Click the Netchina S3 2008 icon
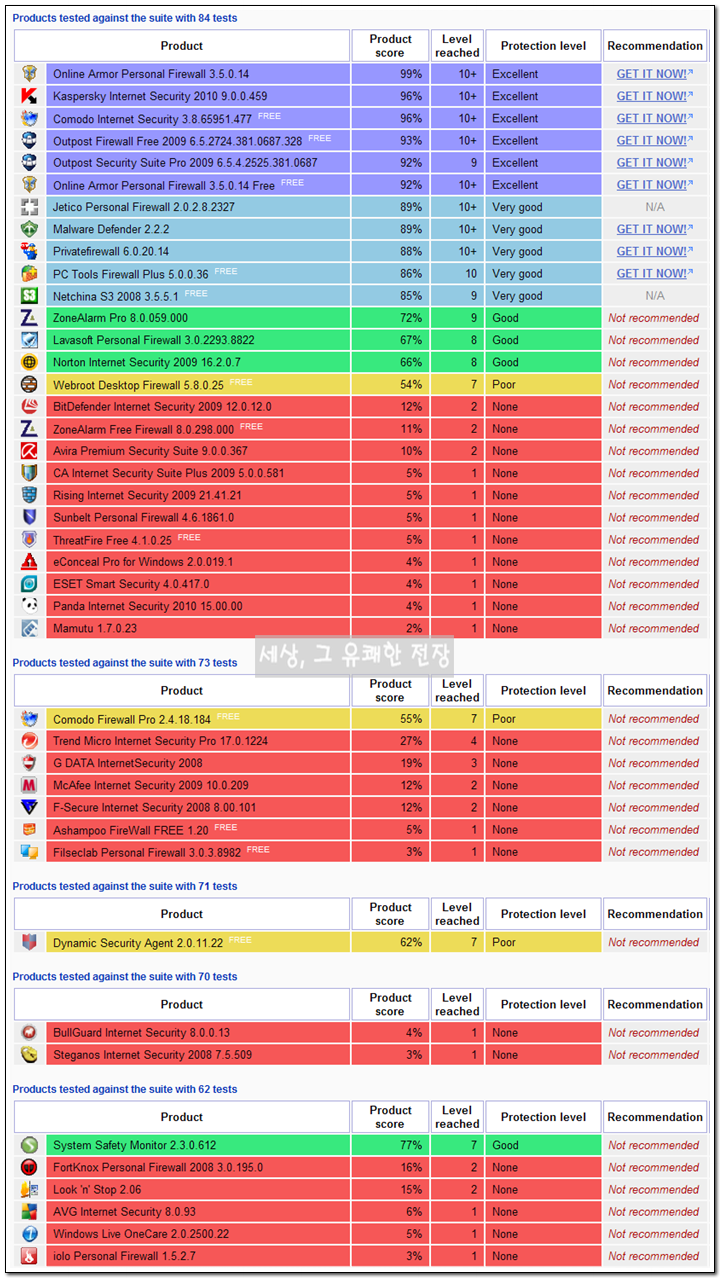The image size is (720, 1278). click(30, 296)
